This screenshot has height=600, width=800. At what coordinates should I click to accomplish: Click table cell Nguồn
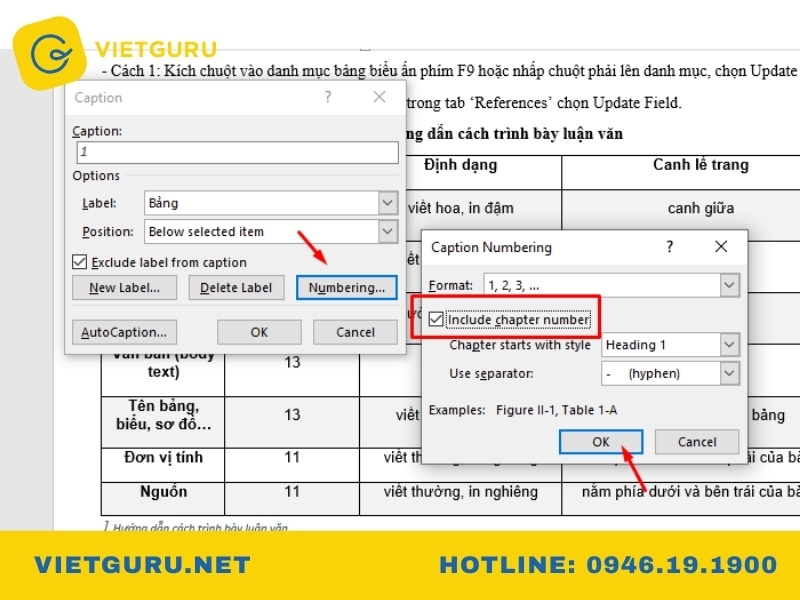[163, 492]
